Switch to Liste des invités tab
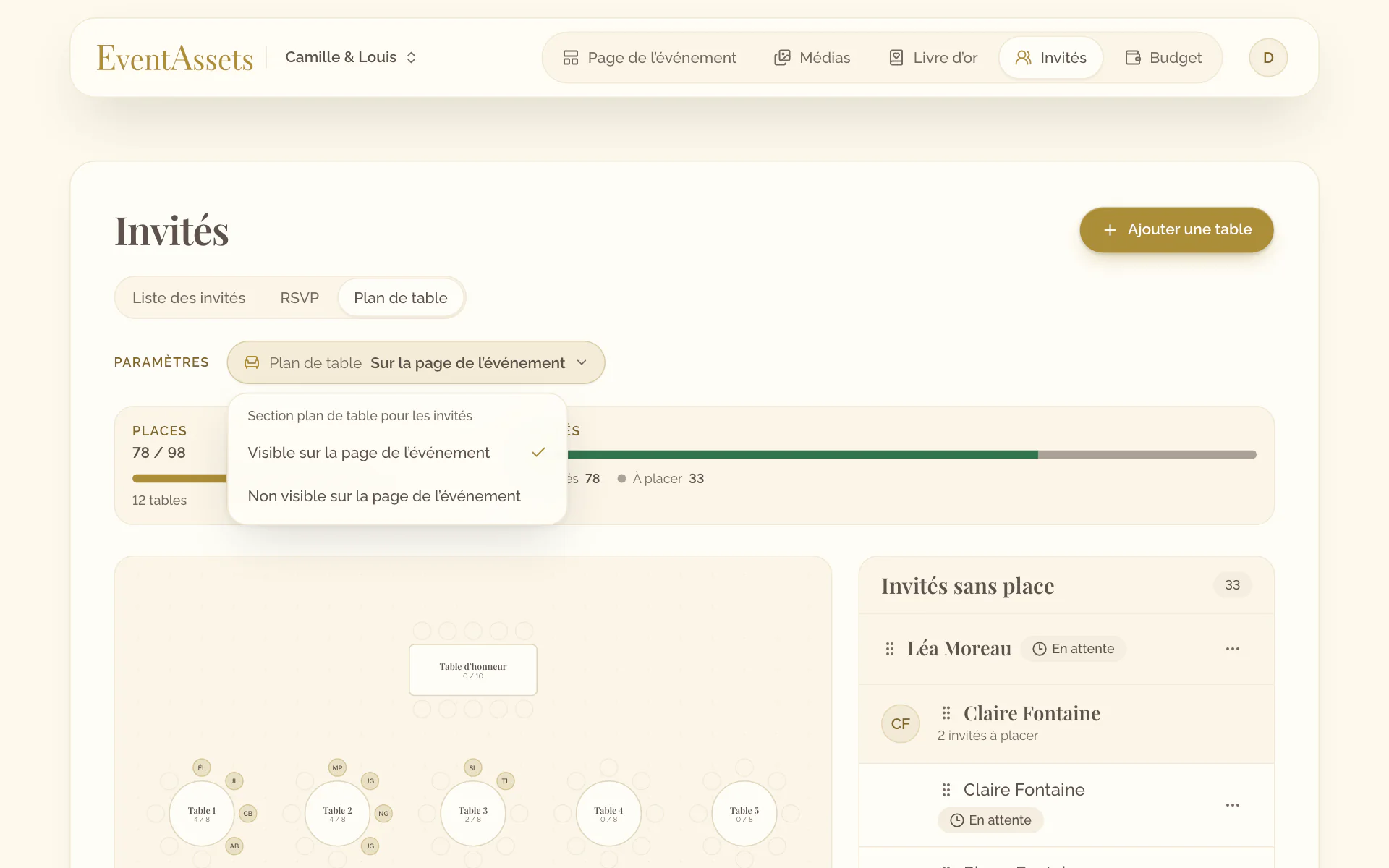Image resolution: width=1389 pixels, height=868 pixels. [x=189, y=298]
